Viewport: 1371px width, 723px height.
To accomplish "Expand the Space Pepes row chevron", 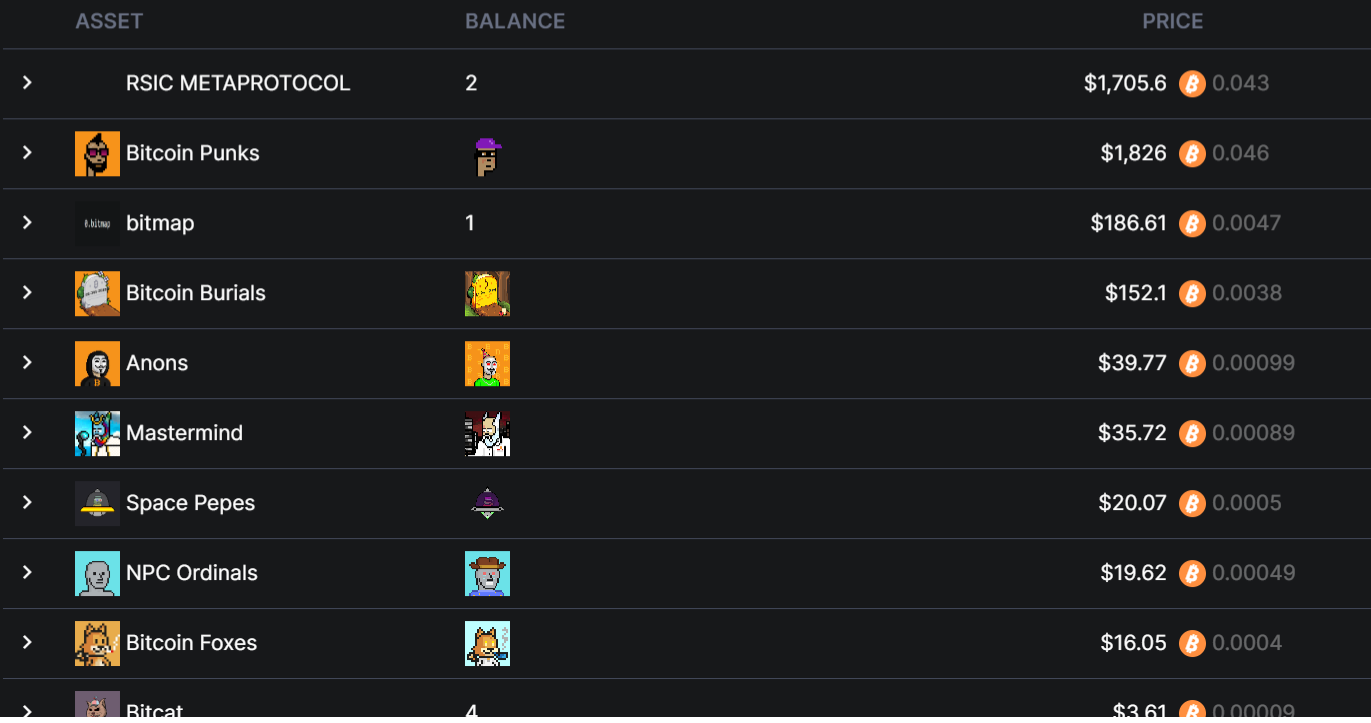I will (x=27, y=503).
